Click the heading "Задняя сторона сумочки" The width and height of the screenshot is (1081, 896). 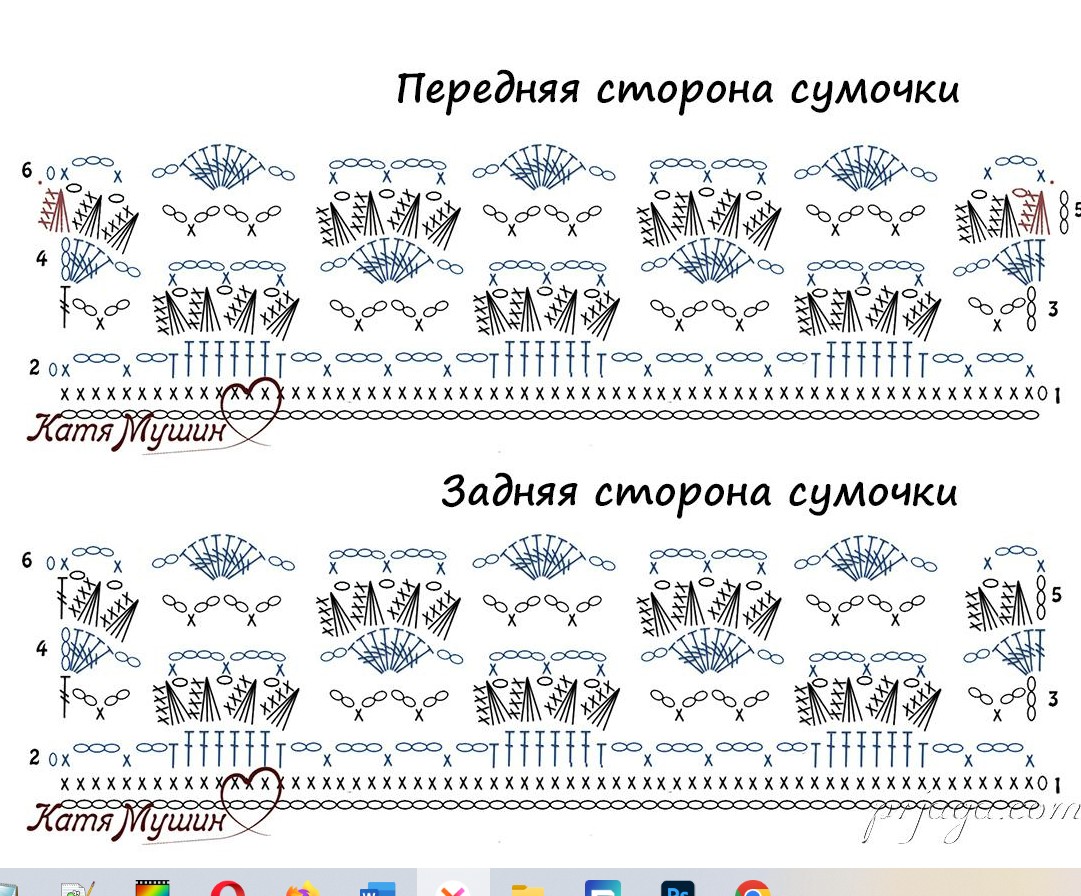[699, 492]
